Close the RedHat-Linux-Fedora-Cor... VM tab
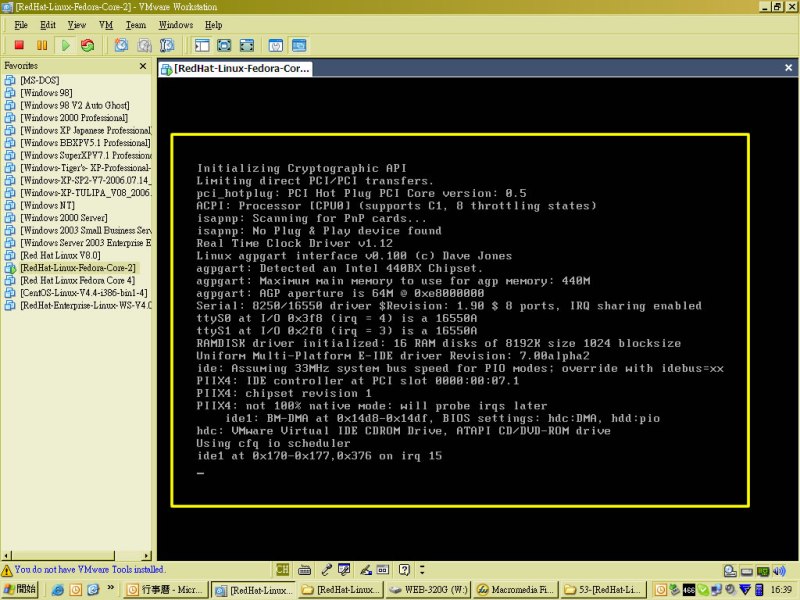The width and height of the screenshot is (800, 600). point(788,68)
